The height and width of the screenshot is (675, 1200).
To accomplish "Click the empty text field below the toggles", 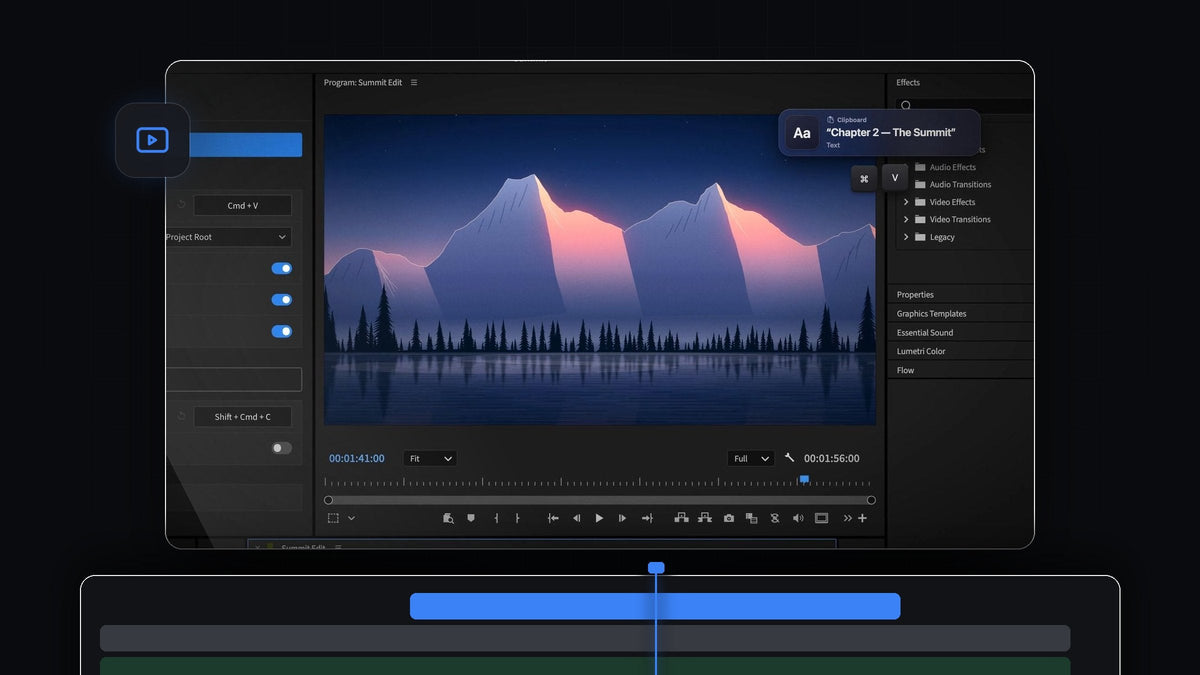I will [x=234, y=379].
